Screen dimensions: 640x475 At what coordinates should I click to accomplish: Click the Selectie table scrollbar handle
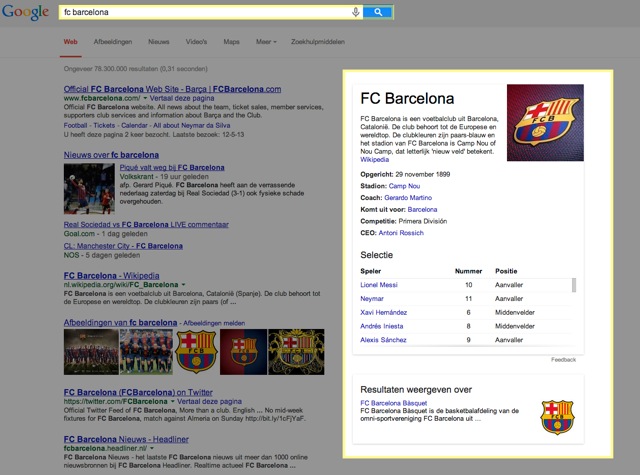pos(574,285)
